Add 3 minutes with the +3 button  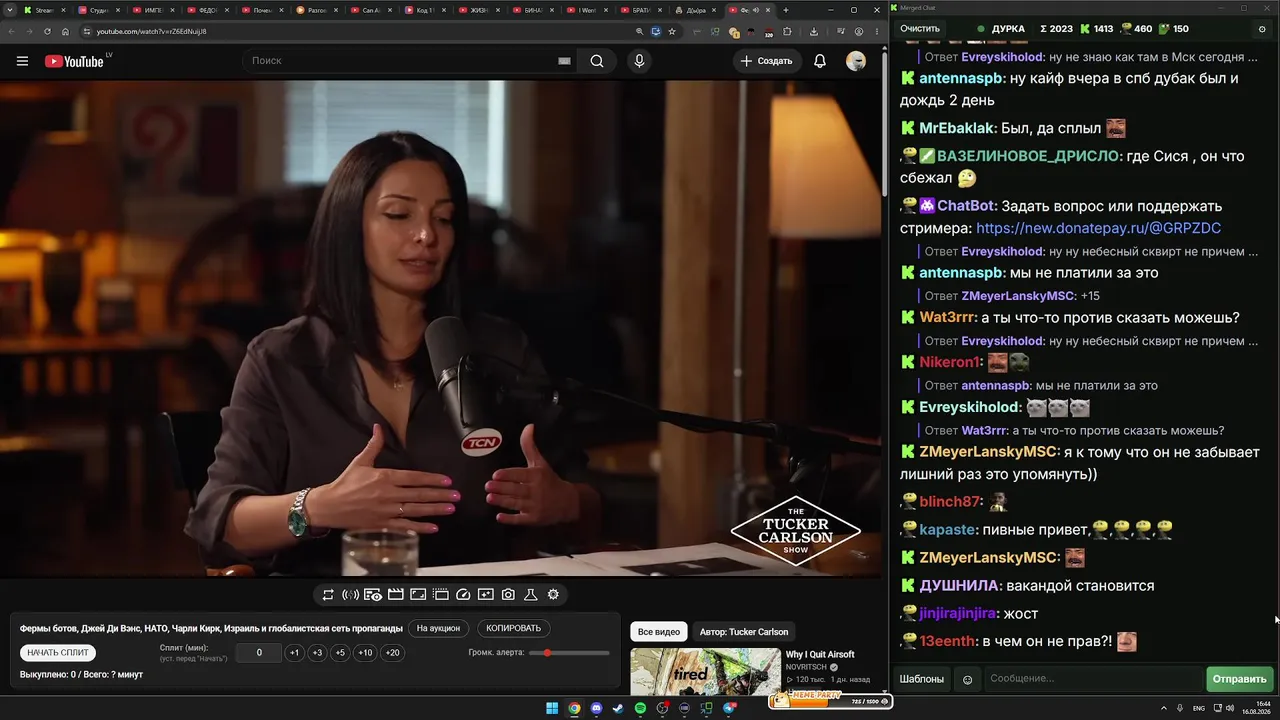point(317,653)
